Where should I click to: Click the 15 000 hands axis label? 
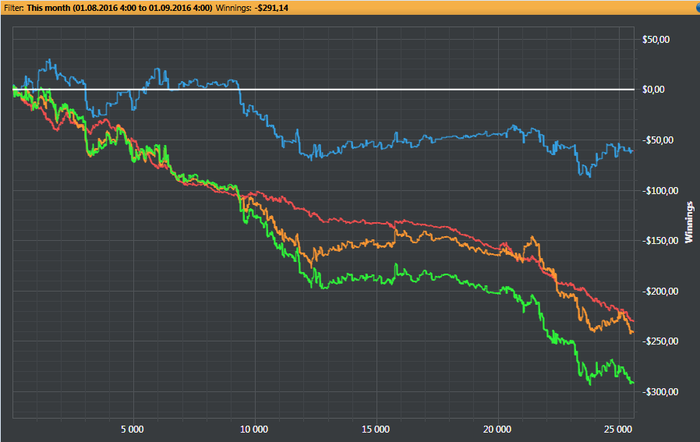pos(375,429)
